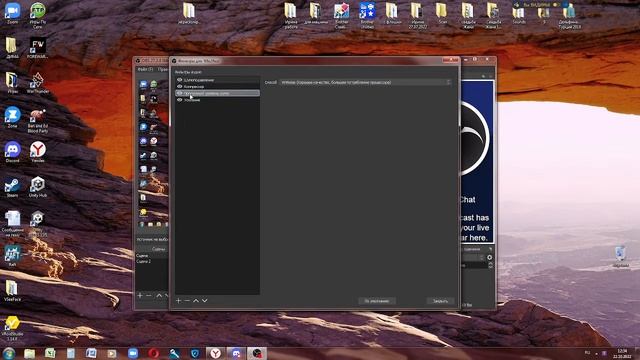Viewport: 640px width, 360px height.
Task: Open the FW black desktop shortcut
Action: (x=38, y=48)
